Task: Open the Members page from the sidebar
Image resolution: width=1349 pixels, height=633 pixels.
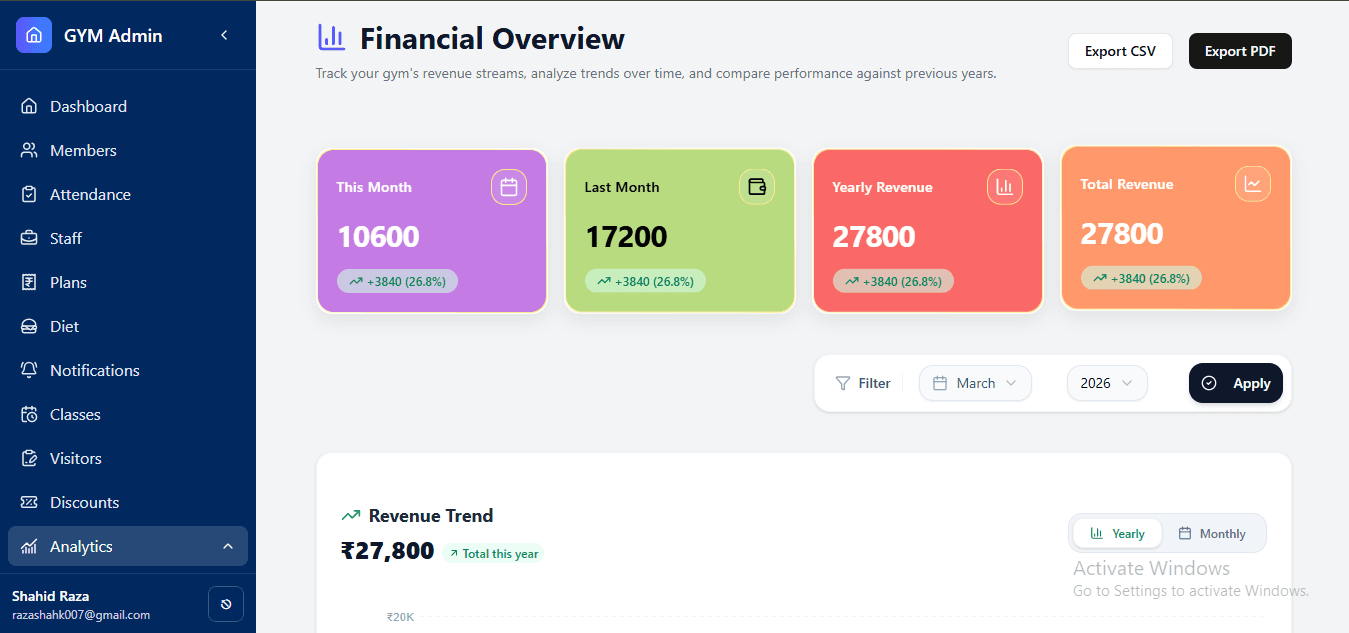Action: coord(84,150)
